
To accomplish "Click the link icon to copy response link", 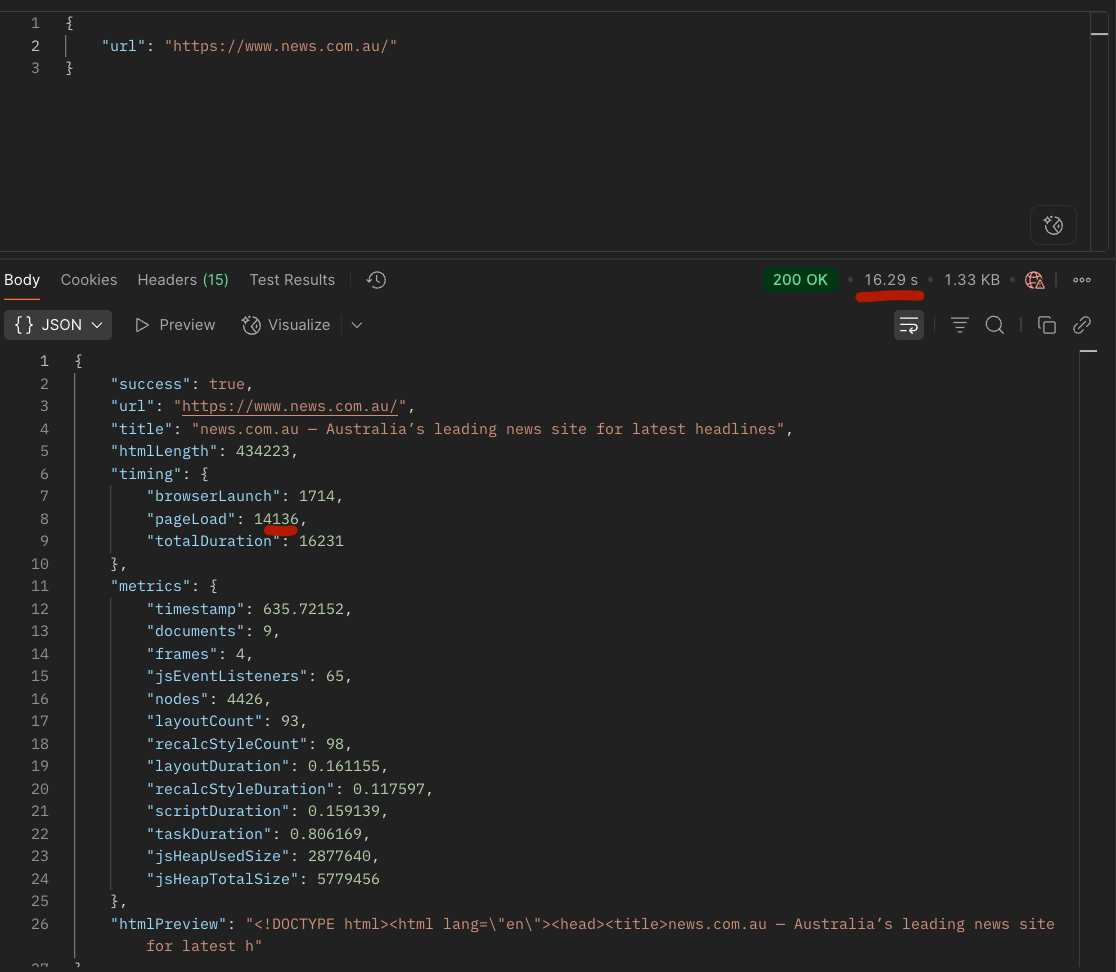I will coord(1082,325).
